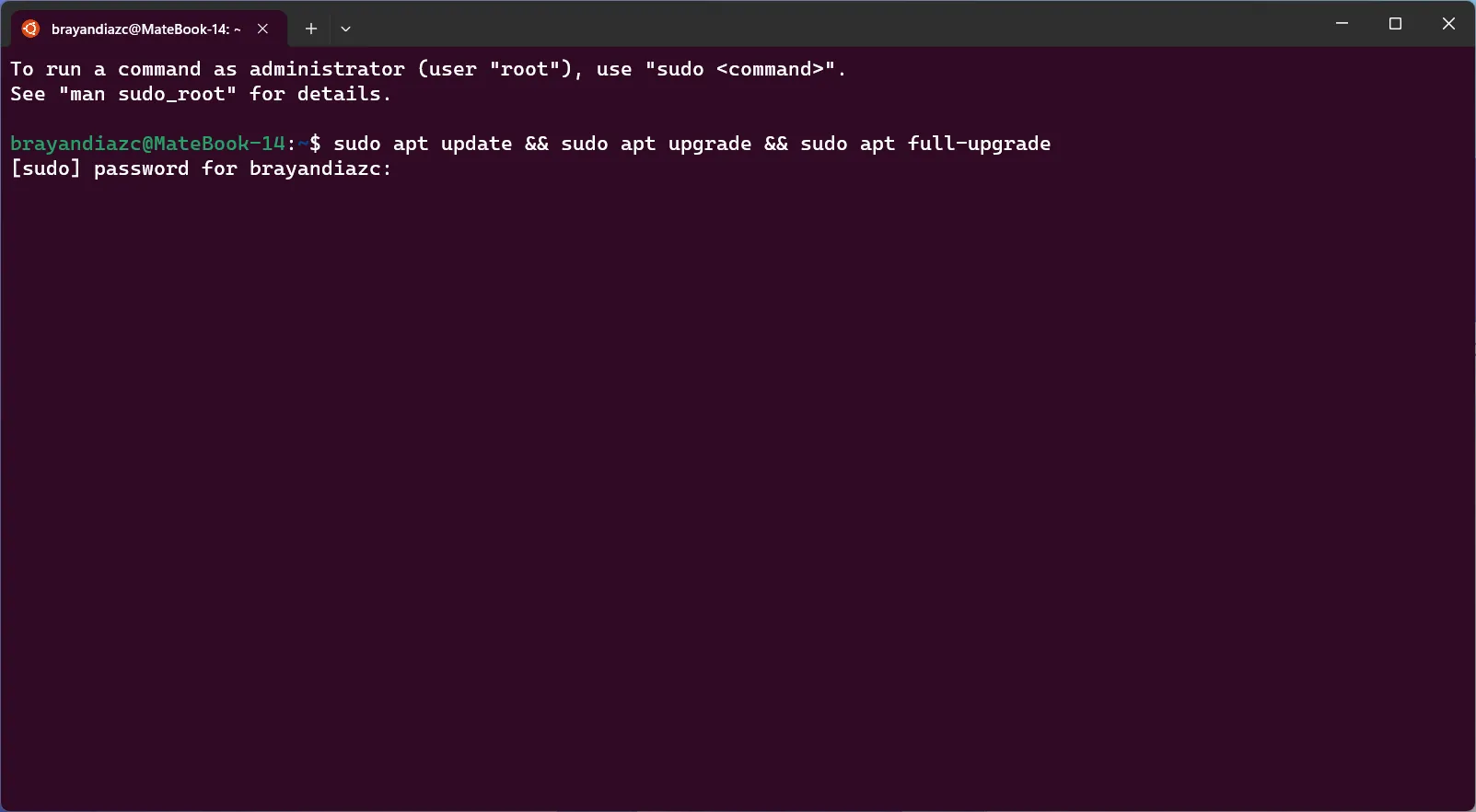Click the Ubuntu logo icon in the tab
1476x812 pixels.
pyautogui.click(x=30, y=29)
